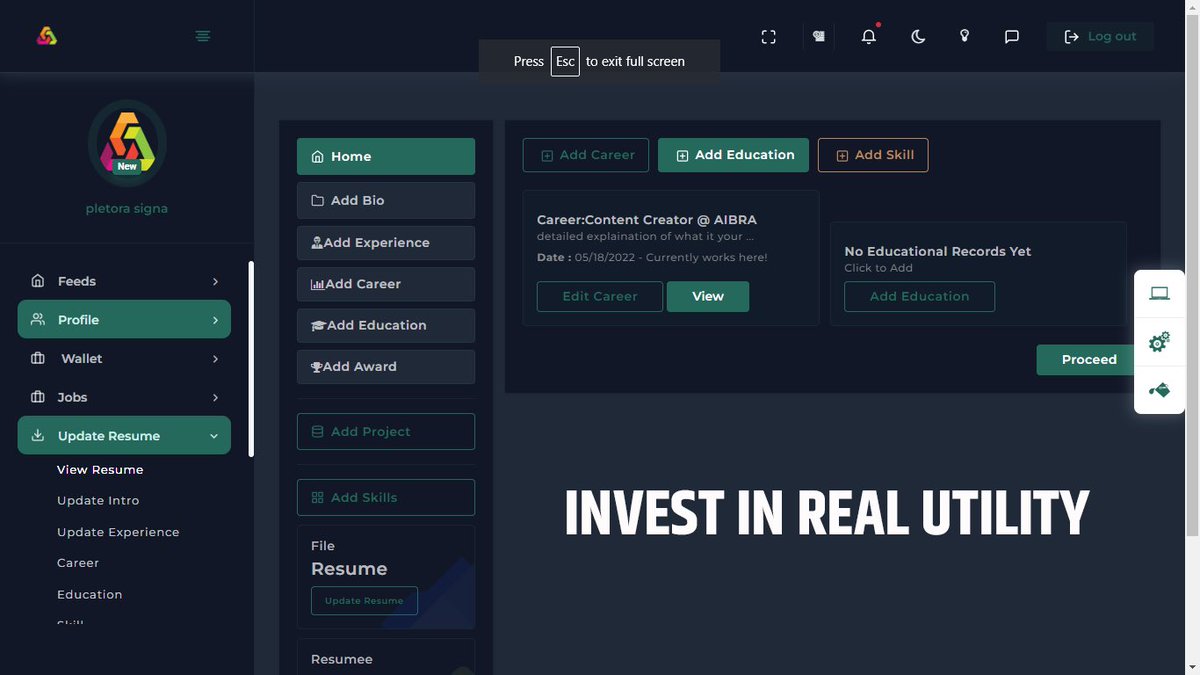Collapse the Update Resume chevron

[x=215, y=436]
